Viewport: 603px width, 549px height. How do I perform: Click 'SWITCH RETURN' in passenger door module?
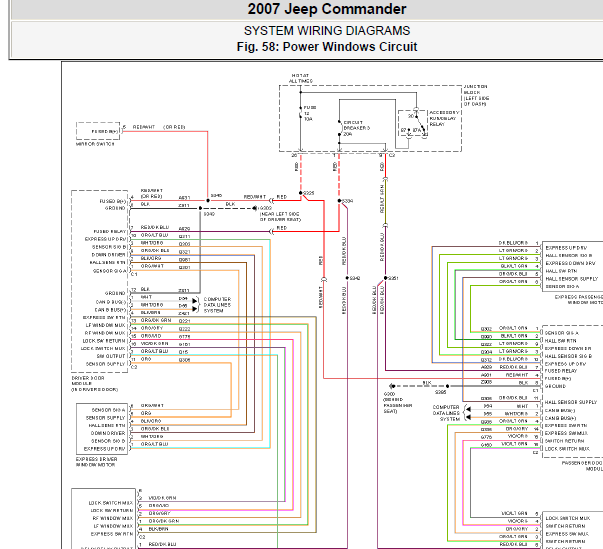click(564, 441)
